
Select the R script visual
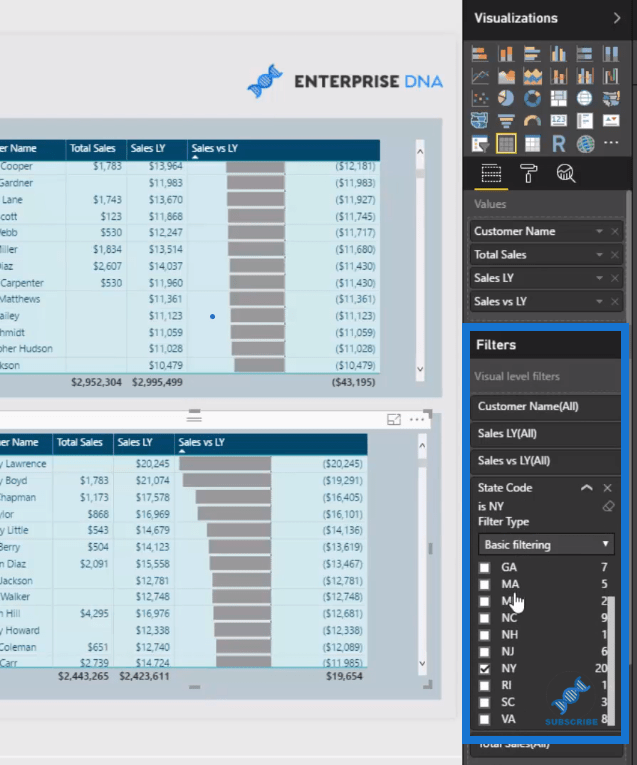(x=558, y=144)
